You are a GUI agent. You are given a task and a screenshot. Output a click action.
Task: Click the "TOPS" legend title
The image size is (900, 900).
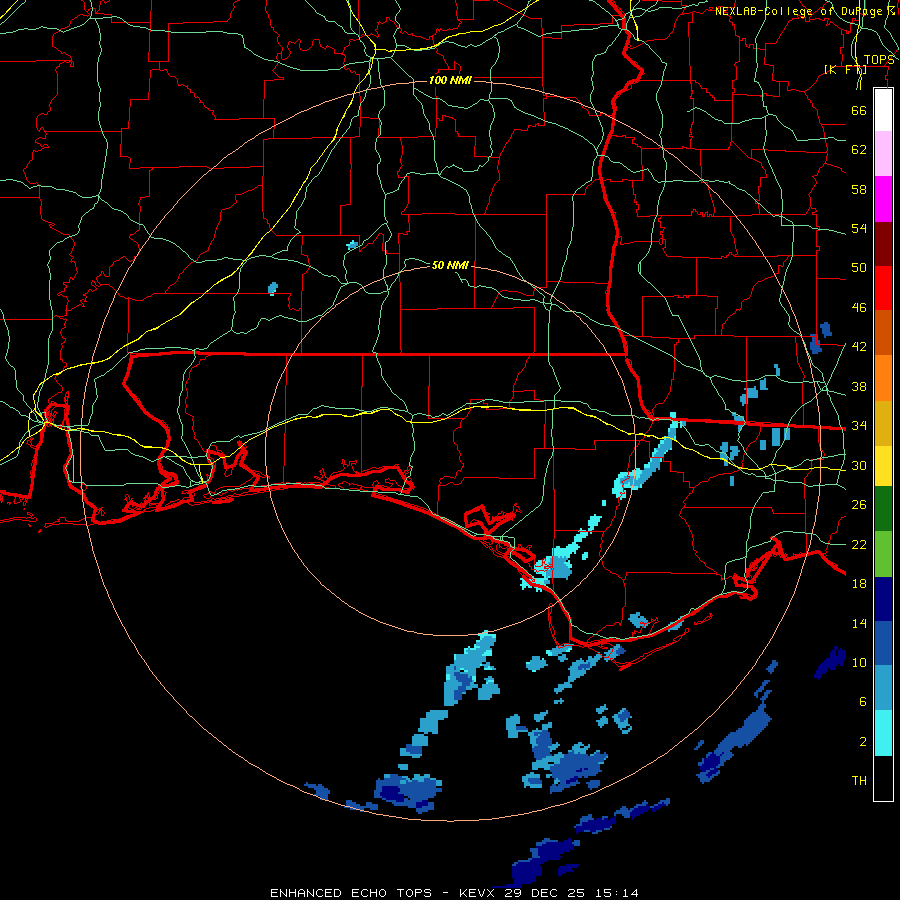(879, 60)
